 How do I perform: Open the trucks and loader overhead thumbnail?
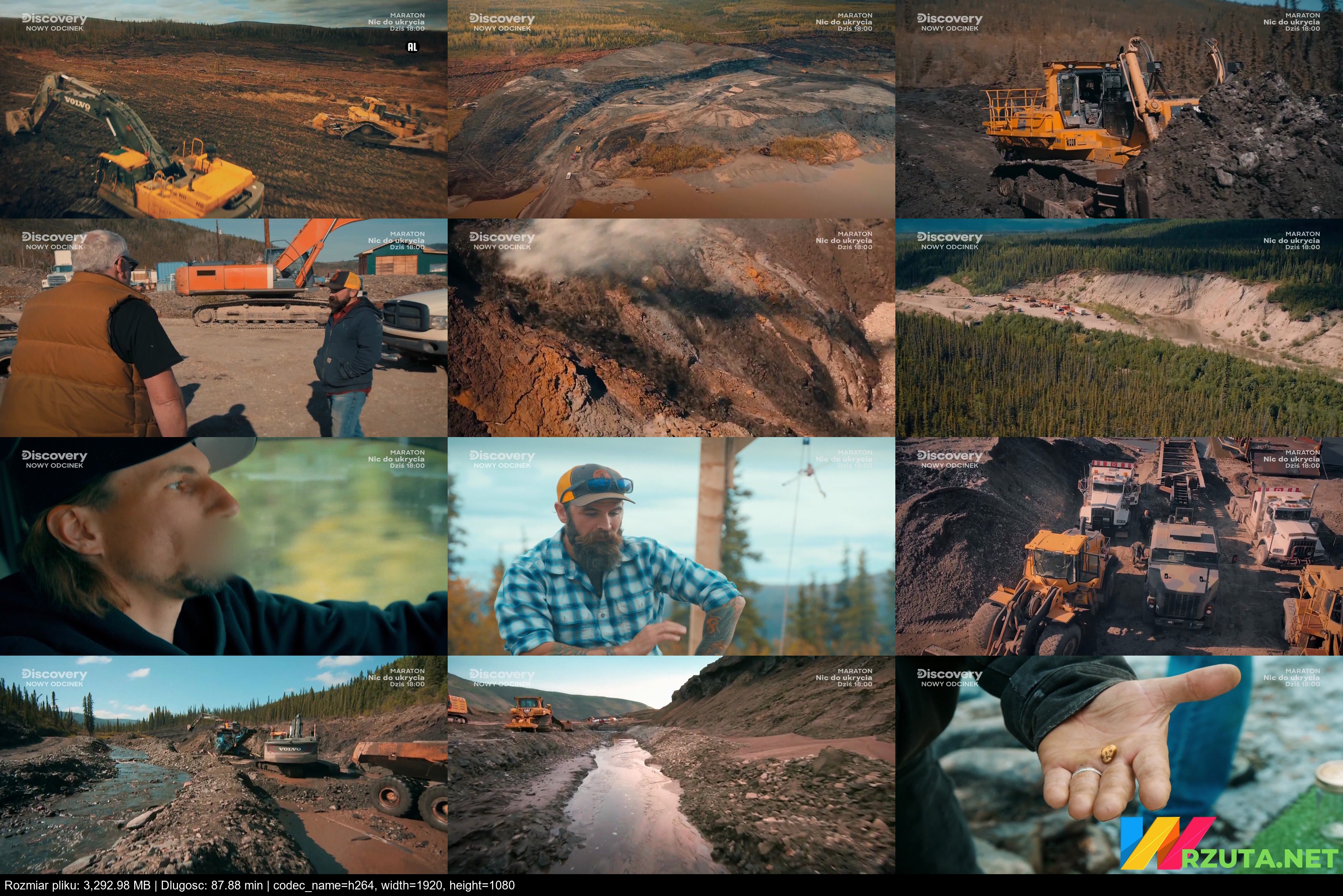(x=1118, y=546)
